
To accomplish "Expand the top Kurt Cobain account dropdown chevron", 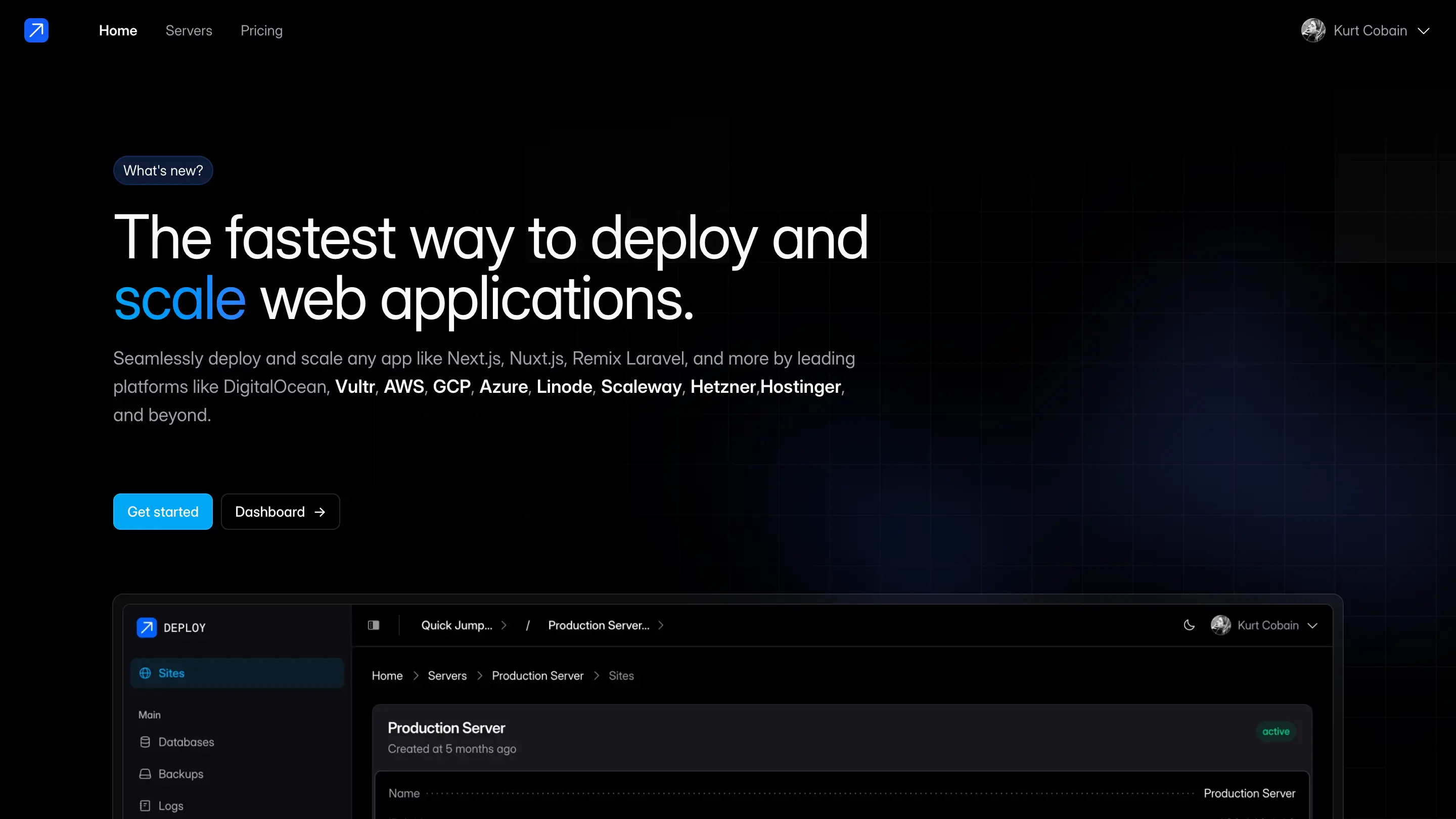I will pyautogui.click(x=1424, y=31).
